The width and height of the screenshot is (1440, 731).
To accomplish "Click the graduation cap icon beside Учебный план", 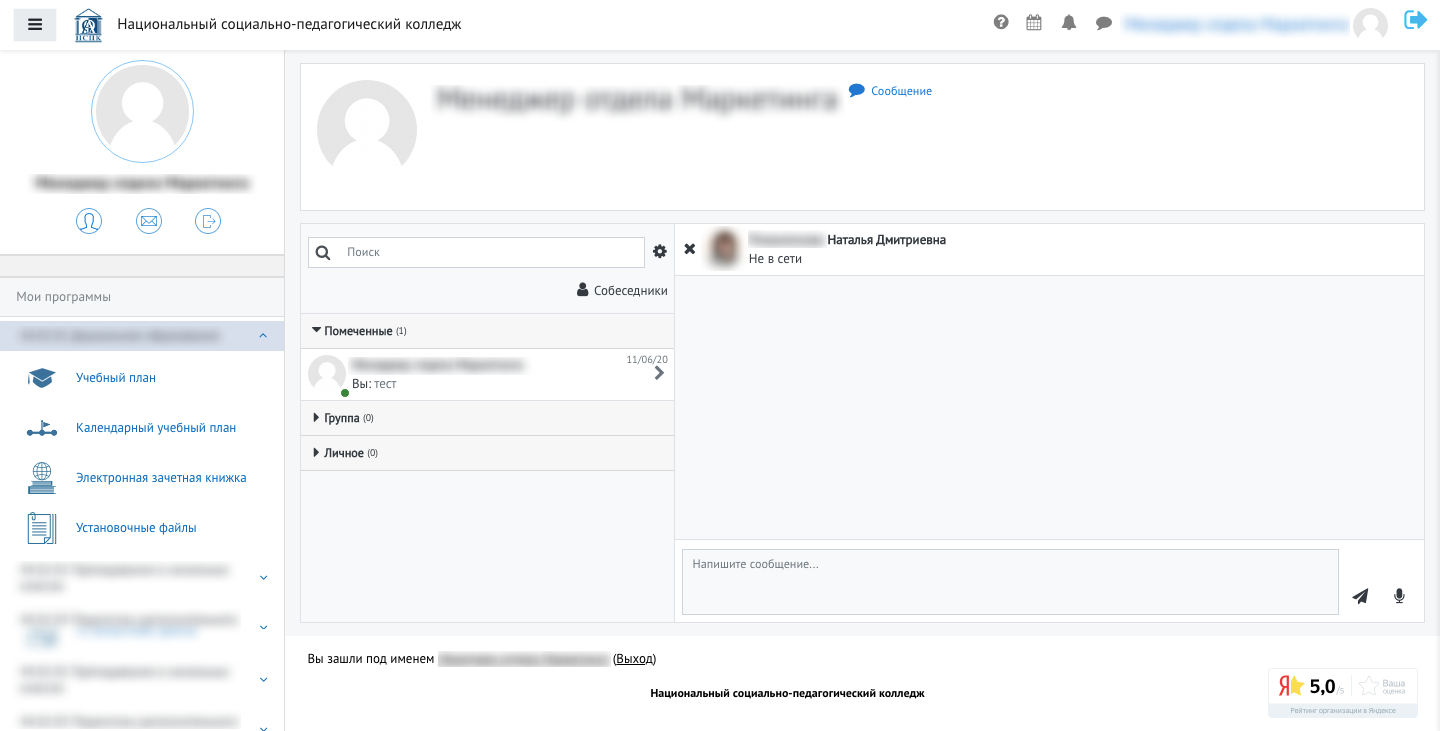I will pyautogui.click(x=41, y=377).
